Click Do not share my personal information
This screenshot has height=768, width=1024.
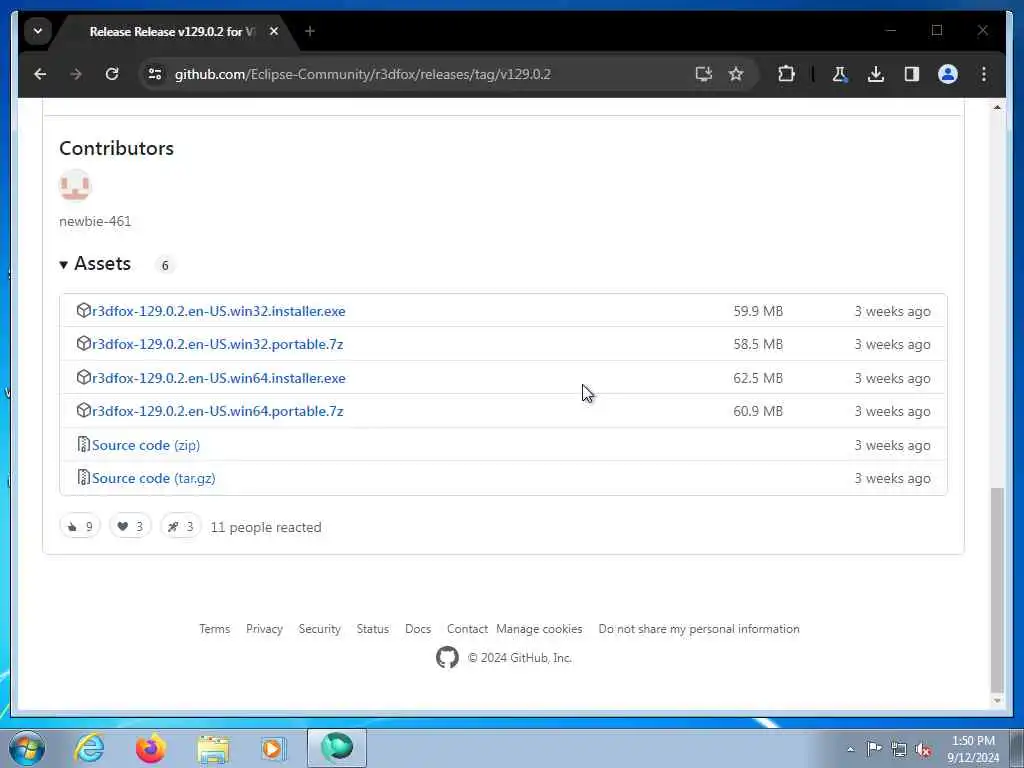coord(699,629)
